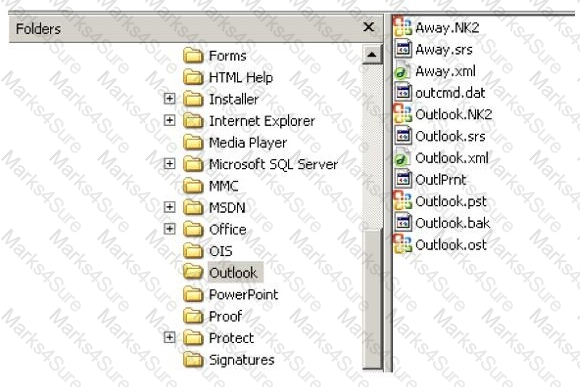Expand the Microsoft SQL Server node
Viewport: 580px width, 387px height.
click(169, 164)
